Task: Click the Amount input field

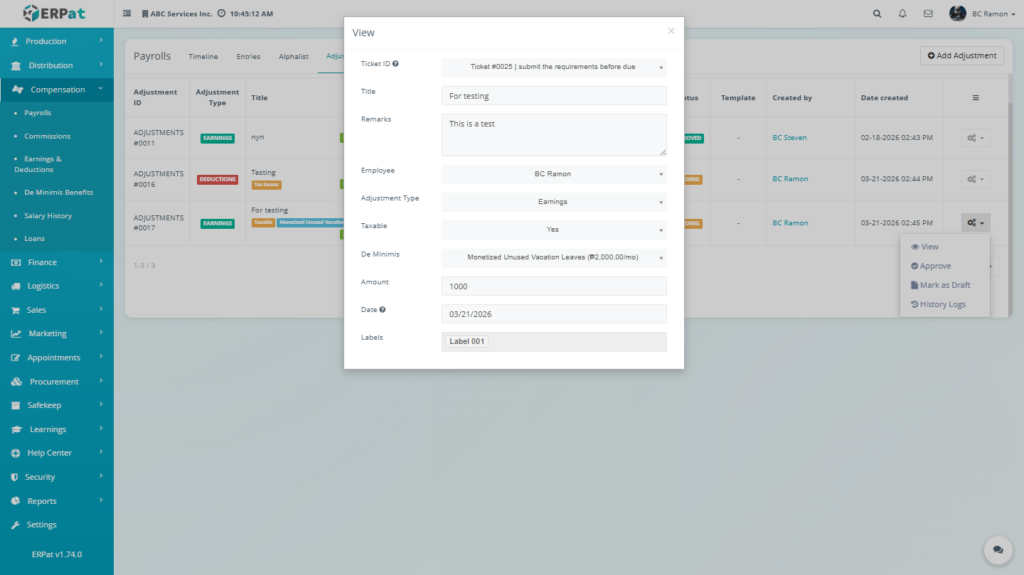Action: click(x=553, y=286)
